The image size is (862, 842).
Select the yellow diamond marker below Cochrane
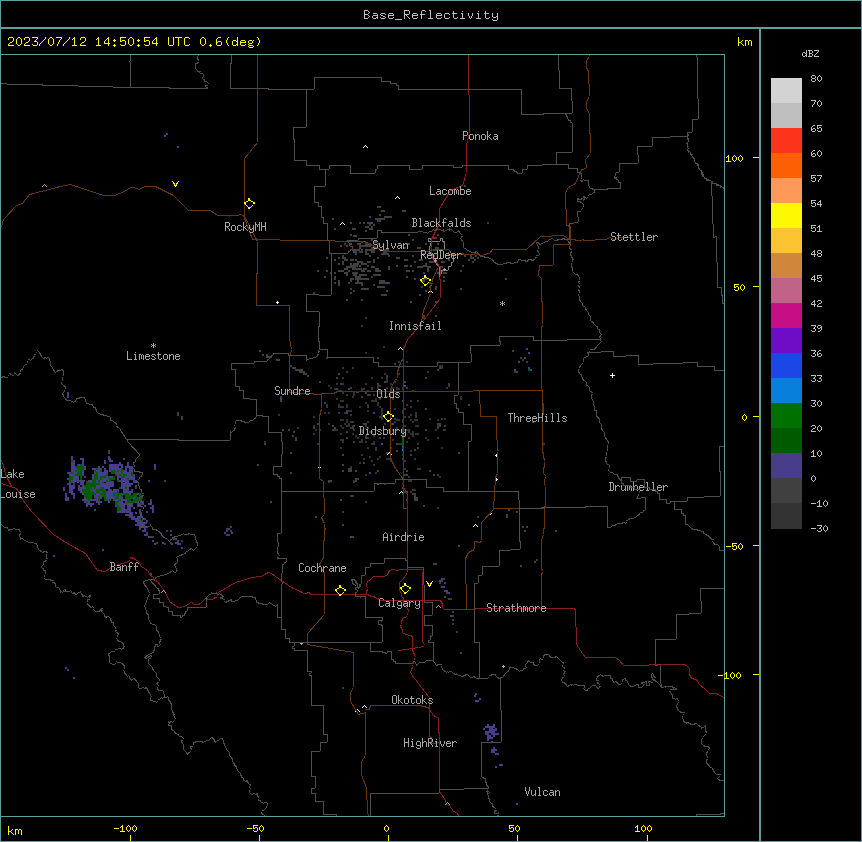[340, 590]
